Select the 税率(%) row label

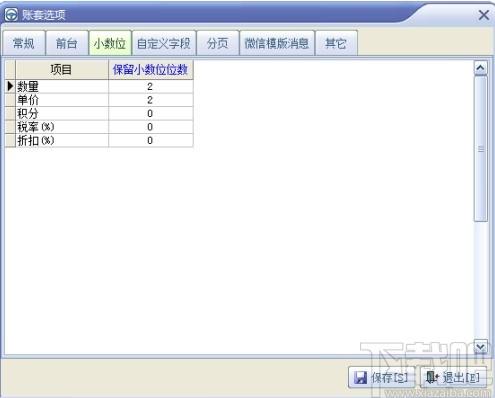[62, 127]
